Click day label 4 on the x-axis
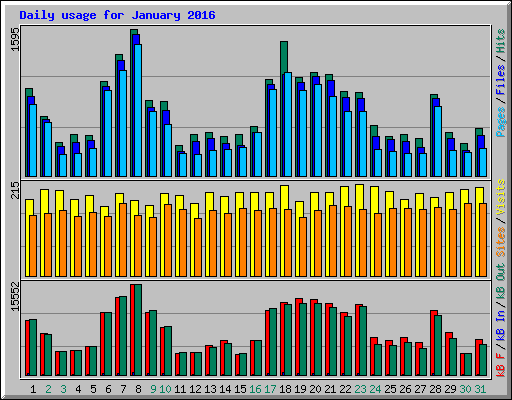The height and width of the screenshot is (400, 512). click(x=78, y=389)
